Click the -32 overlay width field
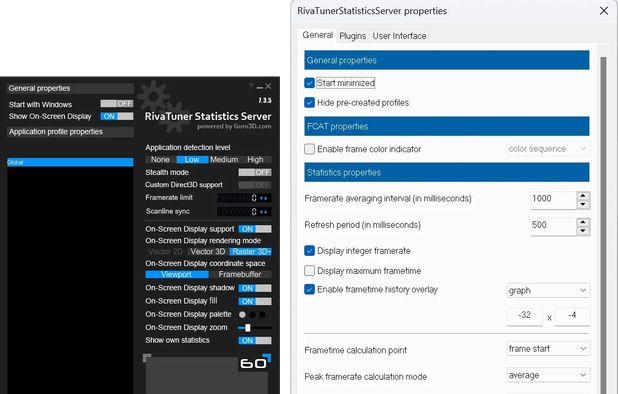This screenshot has height=394, width=618. coord(524,316)
